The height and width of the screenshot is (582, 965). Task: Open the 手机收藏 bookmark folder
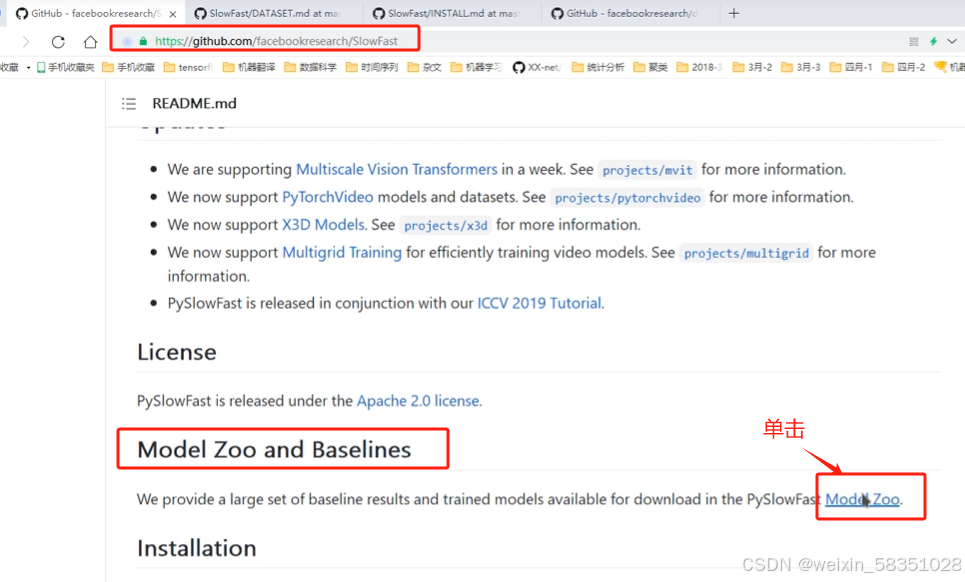(128, 67)
